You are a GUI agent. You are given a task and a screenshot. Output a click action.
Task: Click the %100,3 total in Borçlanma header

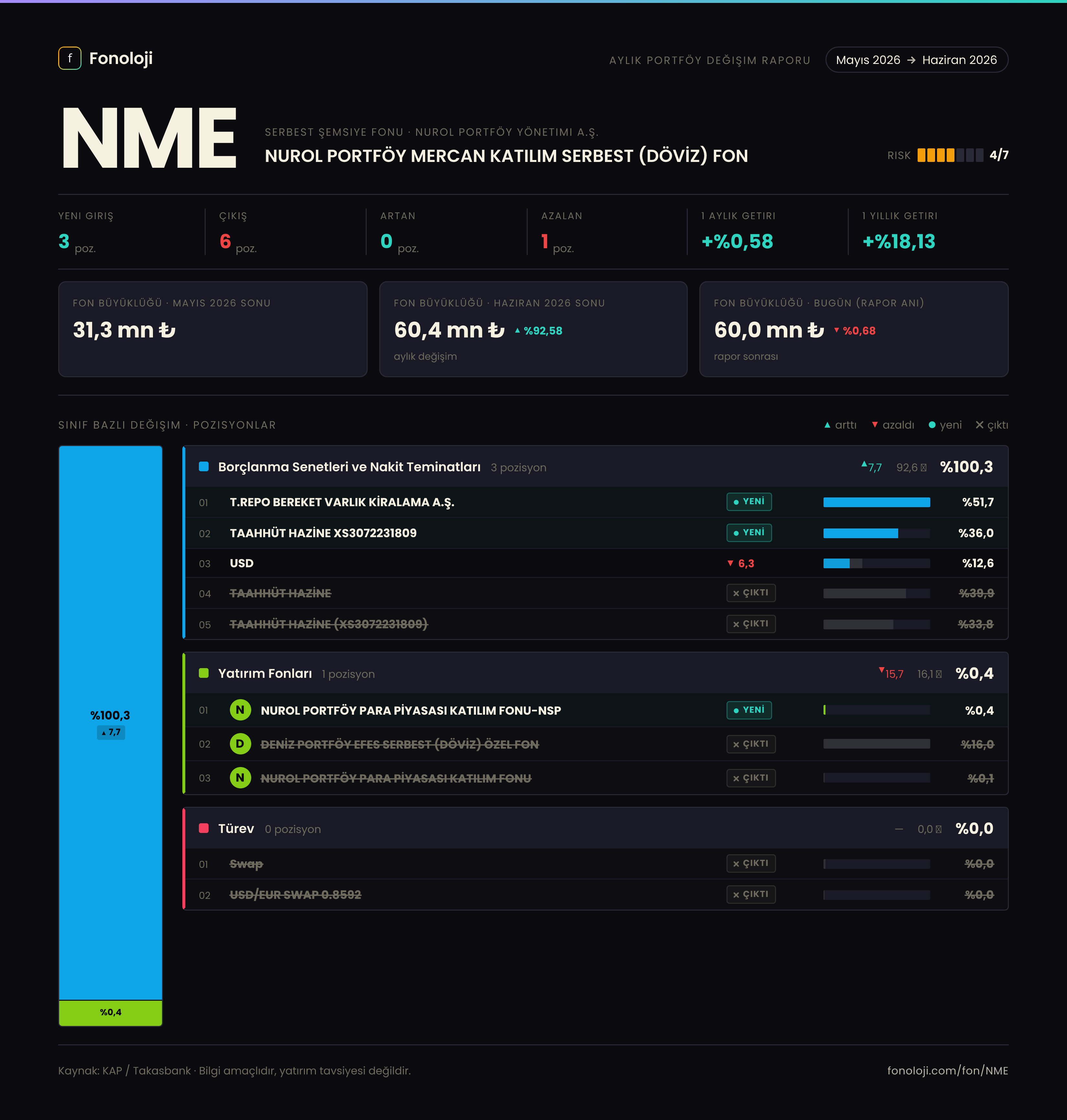click(966, 467)
